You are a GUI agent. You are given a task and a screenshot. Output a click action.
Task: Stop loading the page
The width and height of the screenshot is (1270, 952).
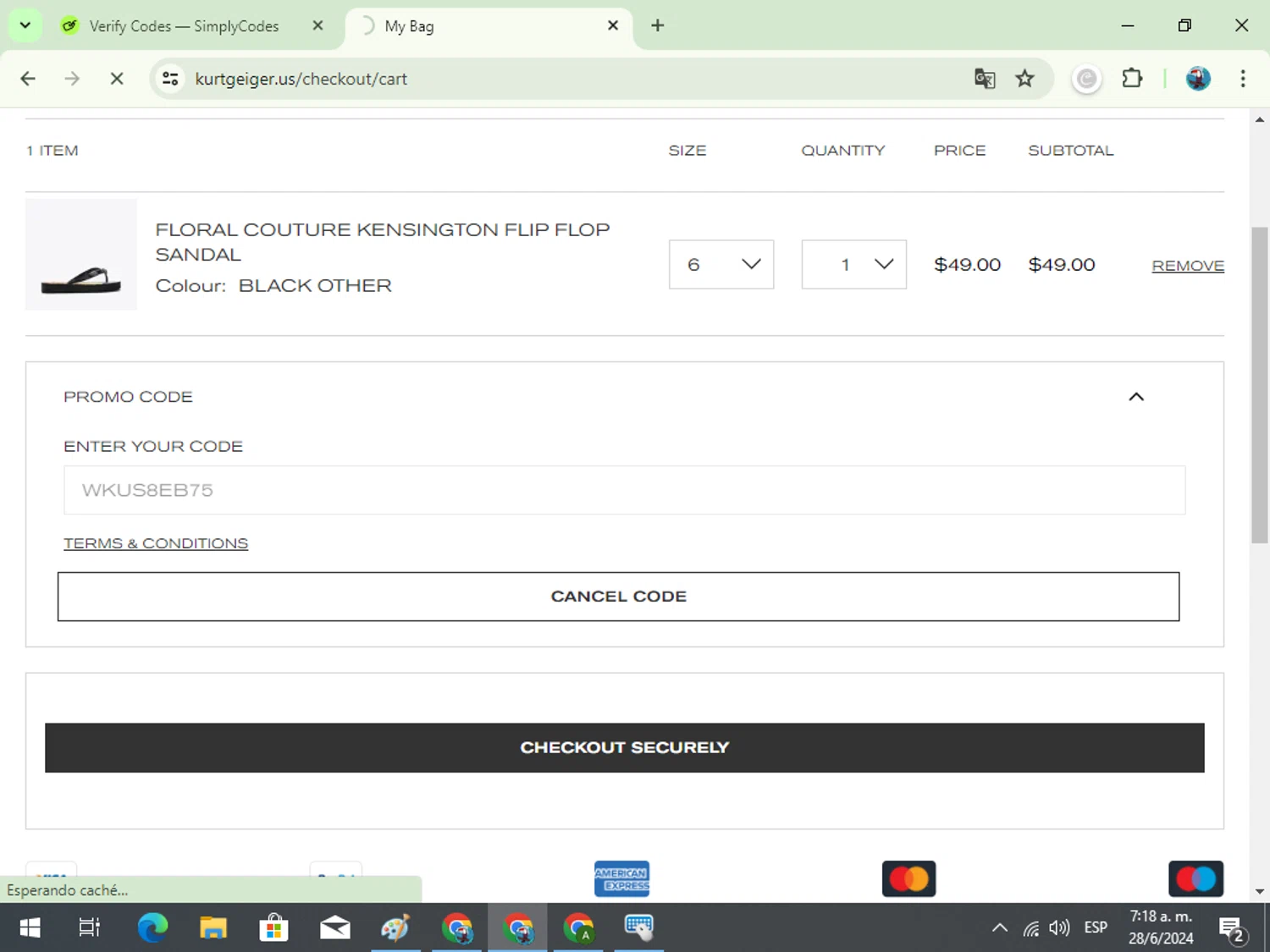click(117, 79)
